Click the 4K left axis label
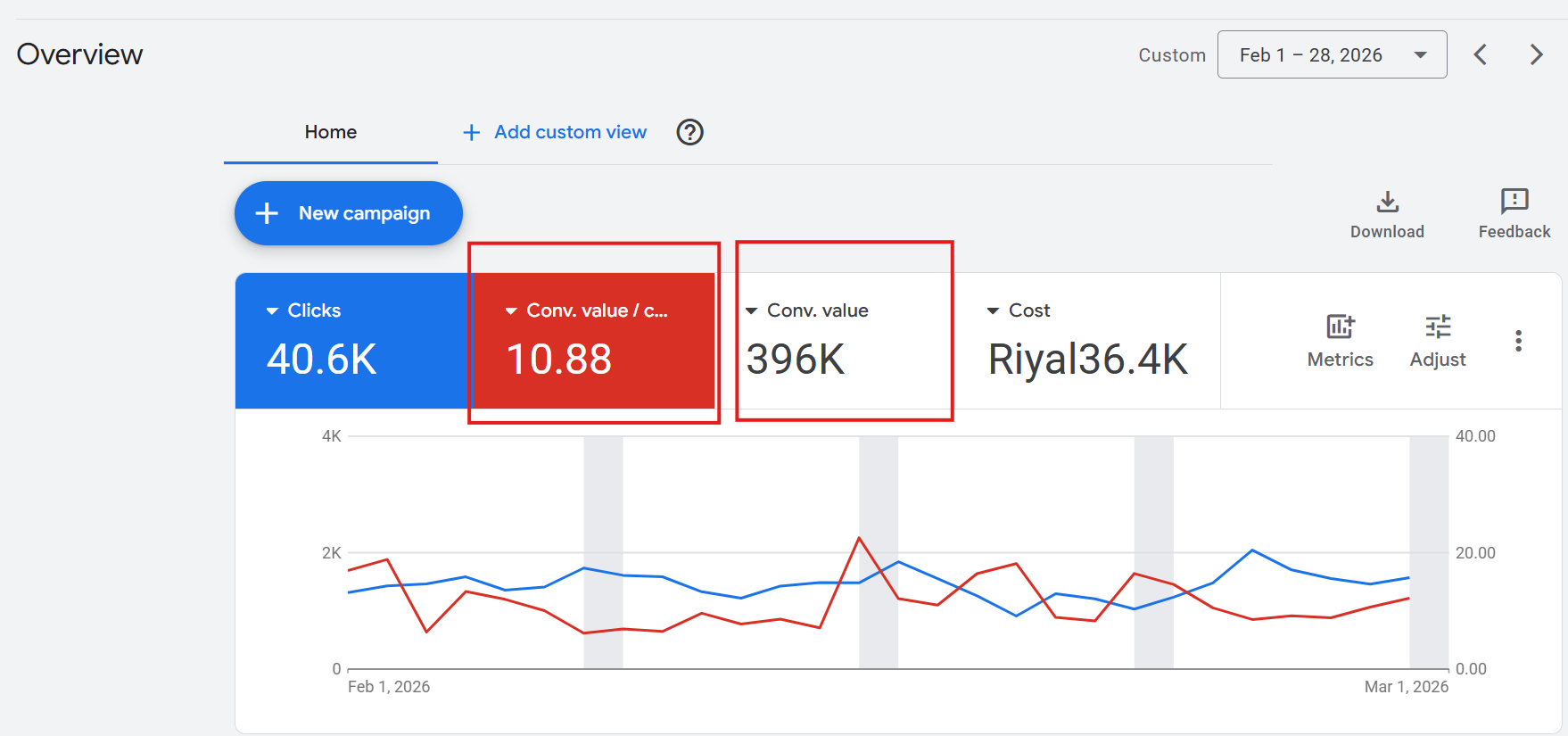 (332, 436)
